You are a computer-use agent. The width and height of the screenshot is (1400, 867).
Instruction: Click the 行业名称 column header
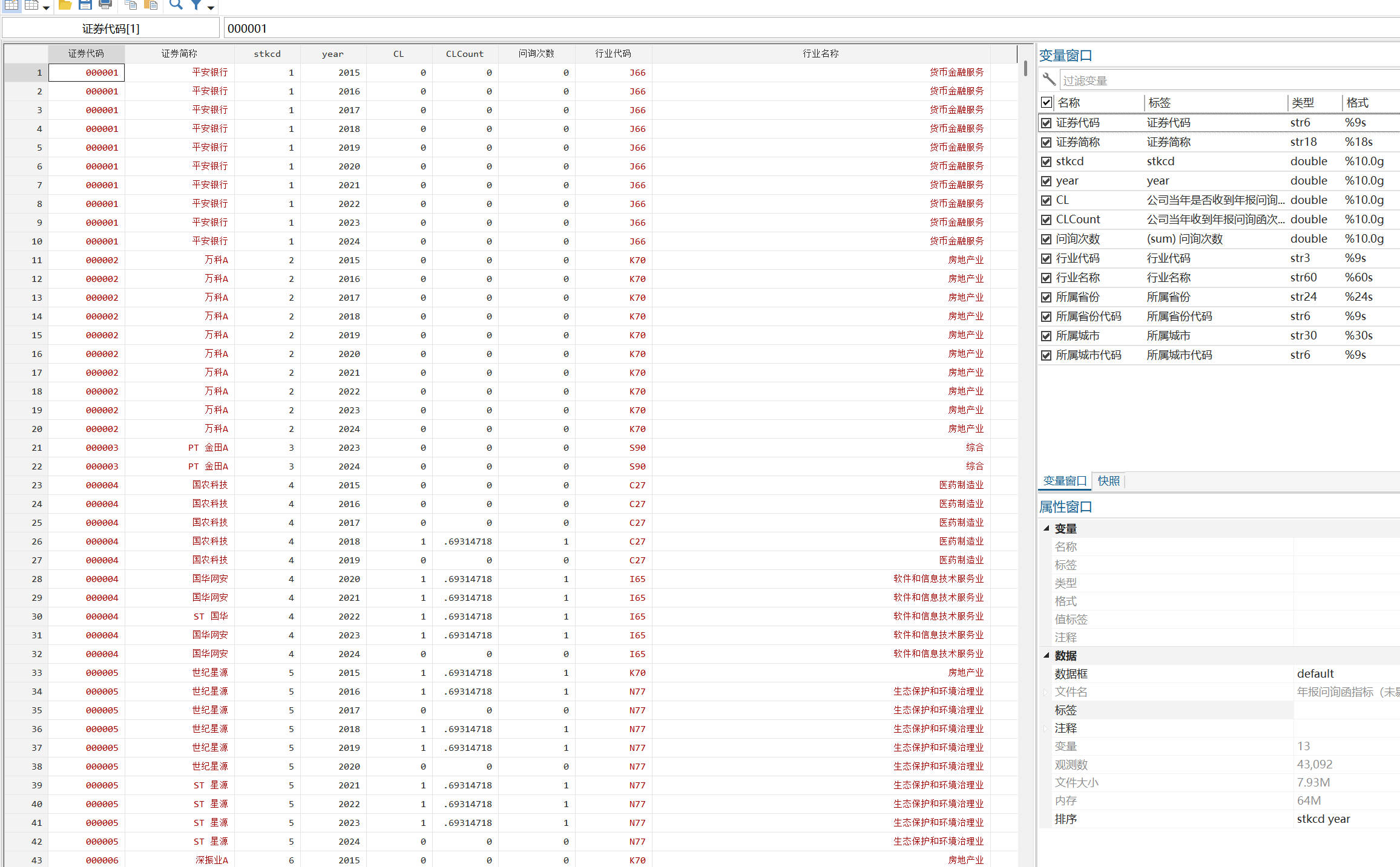[x=820, y=54]
